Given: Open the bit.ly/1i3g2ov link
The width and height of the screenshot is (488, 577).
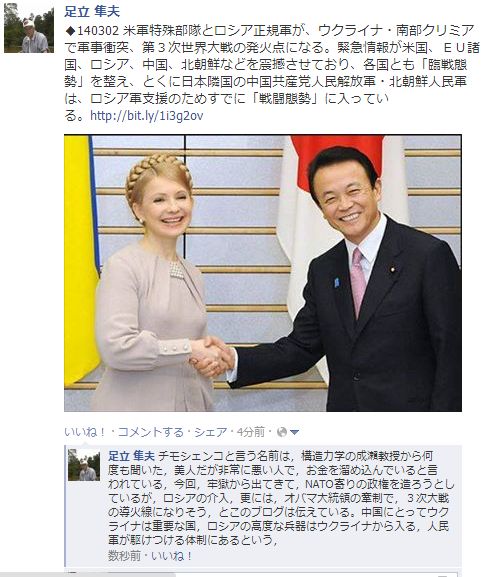Looking at the screenshot, I should (146, 116).
